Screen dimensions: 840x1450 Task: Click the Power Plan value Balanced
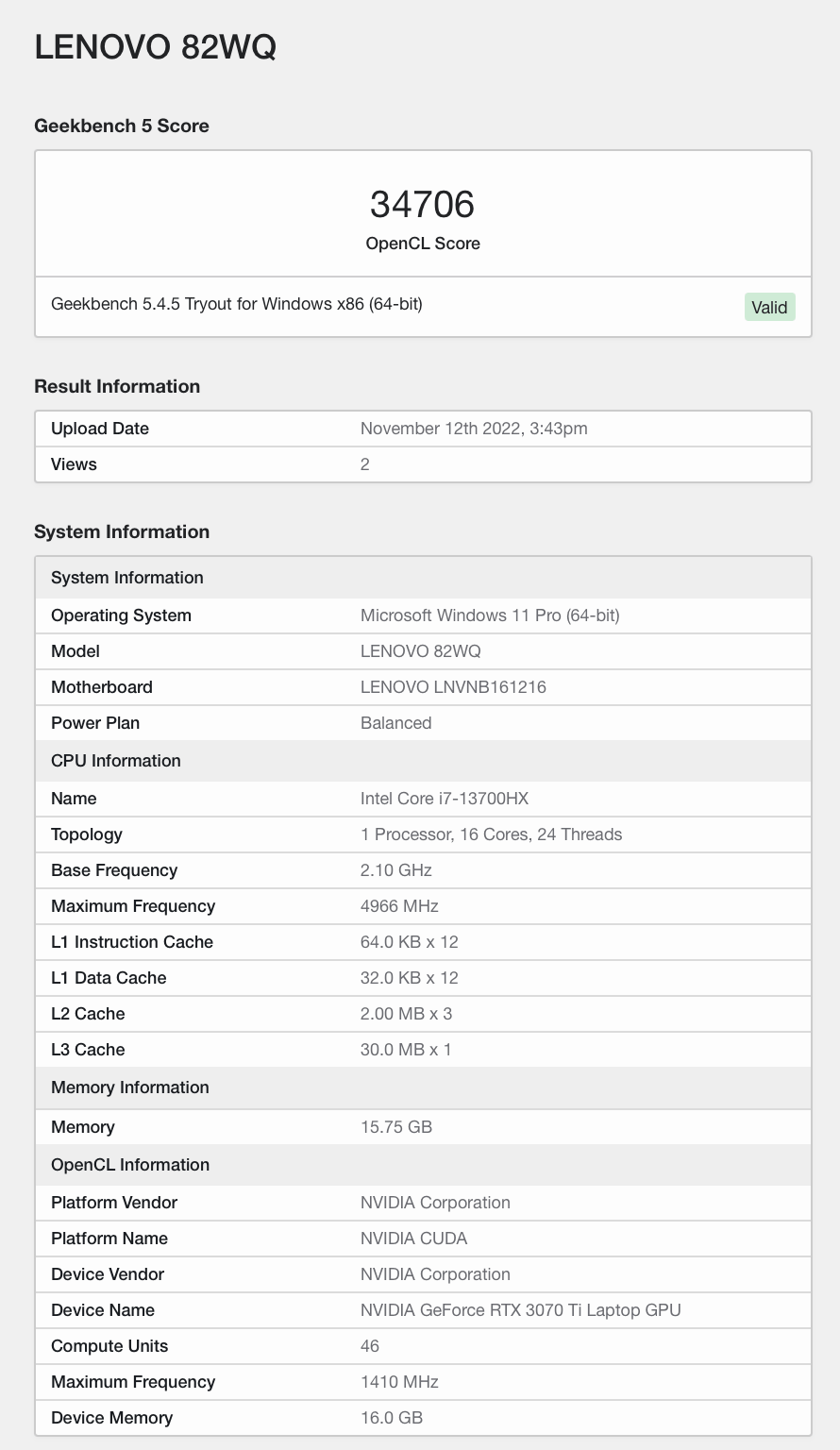(396, 723)
